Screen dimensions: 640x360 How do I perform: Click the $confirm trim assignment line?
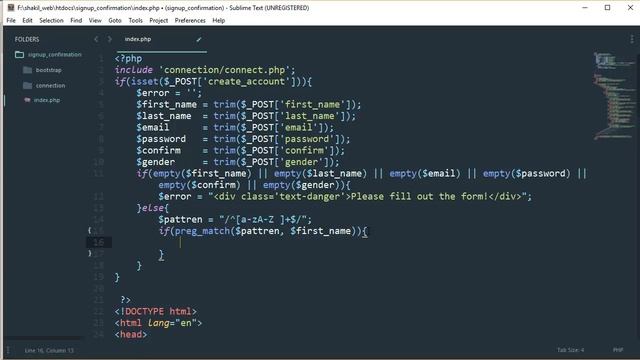[240, 150]
